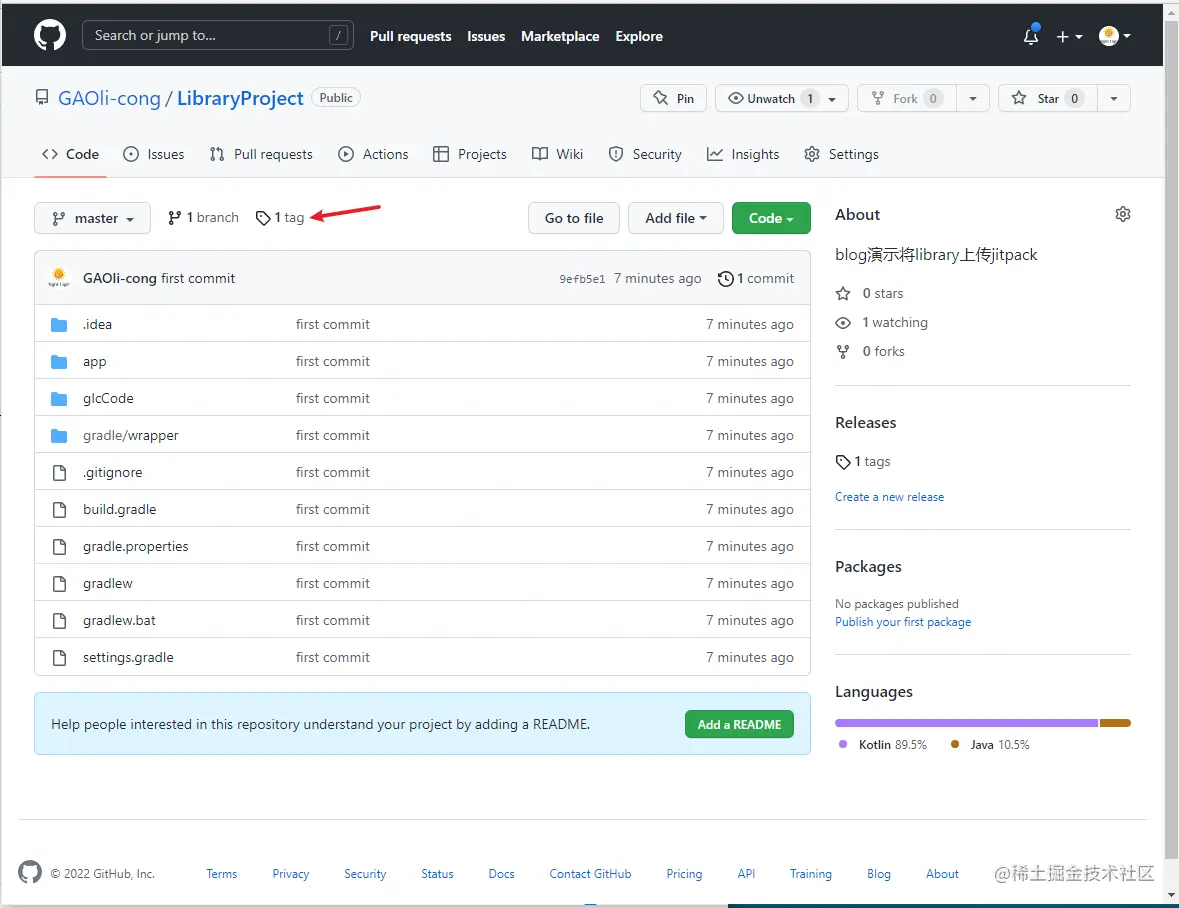1179x908 pixels.
Task: Click the commit history clock icon
Action: [725, 279]
